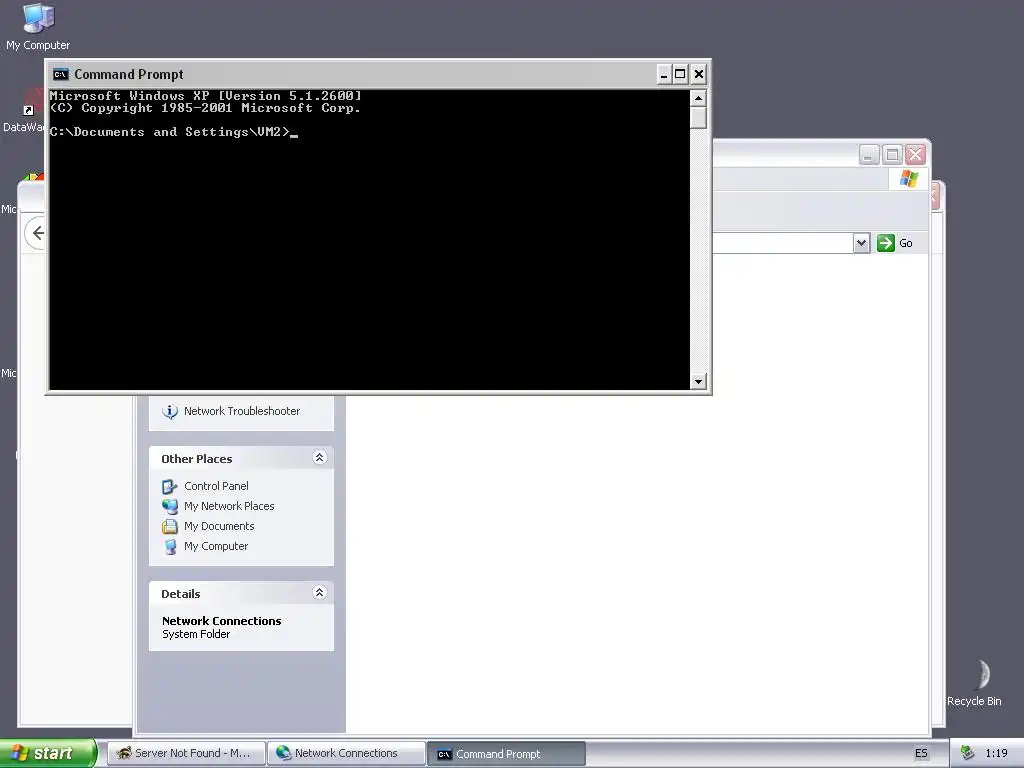
Task: Click the Command Prompt scroll up arrow
Action: 698,99
